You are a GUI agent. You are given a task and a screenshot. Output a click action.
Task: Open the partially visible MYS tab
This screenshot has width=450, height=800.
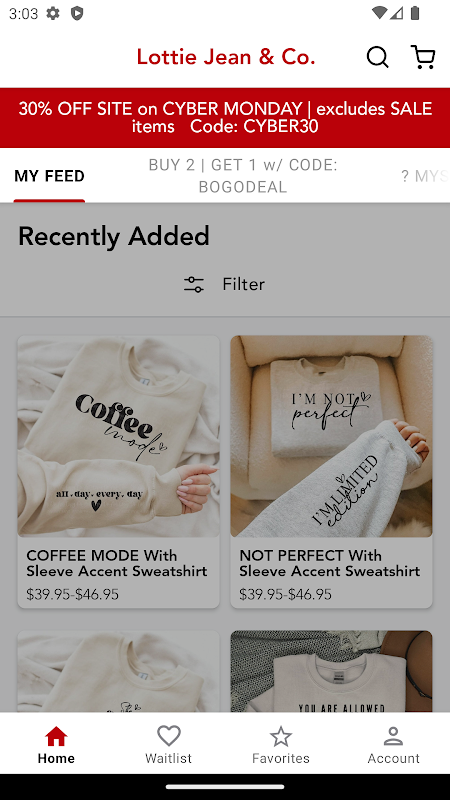pyautogui.click(x=424, y=176)
